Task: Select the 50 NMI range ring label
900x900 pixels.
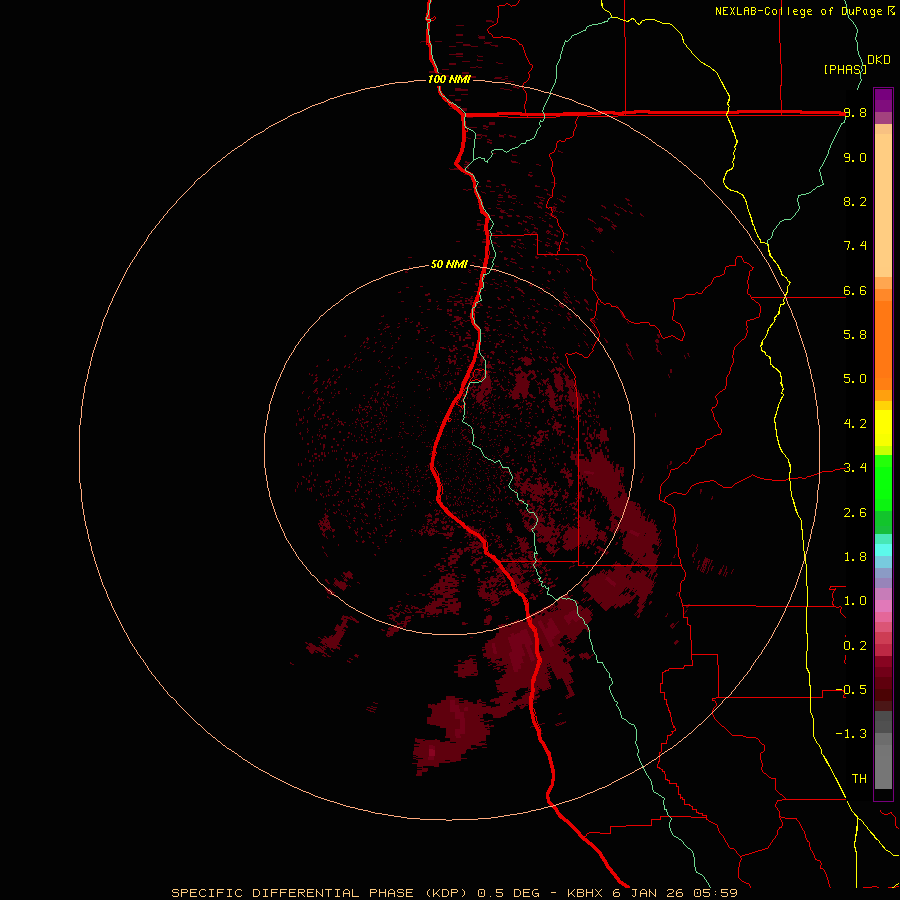Action: [x=449, y=264]
